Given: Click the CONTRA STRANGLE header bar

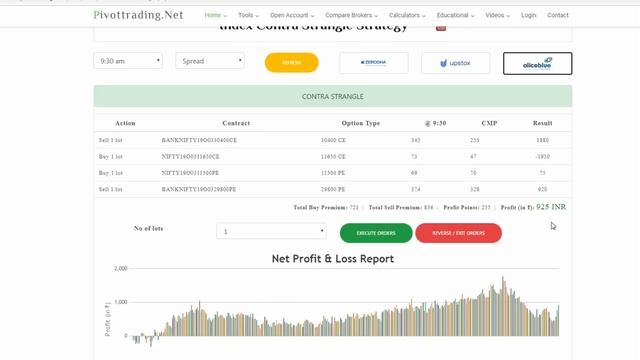Looking at the screenshot, I should (333, 96).
